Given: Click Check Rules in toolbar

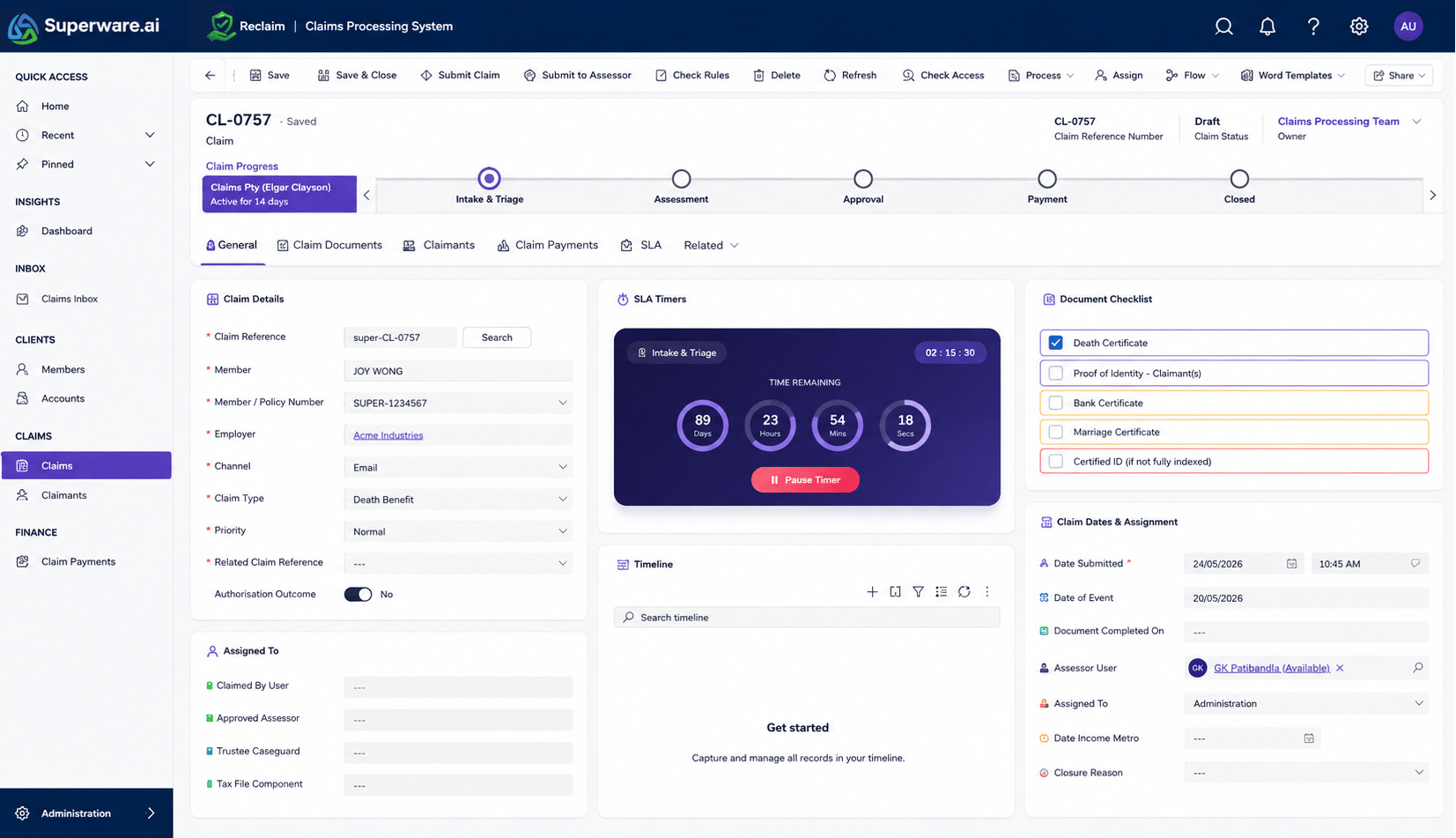Looking at the screenshot, I should point(692,76).
